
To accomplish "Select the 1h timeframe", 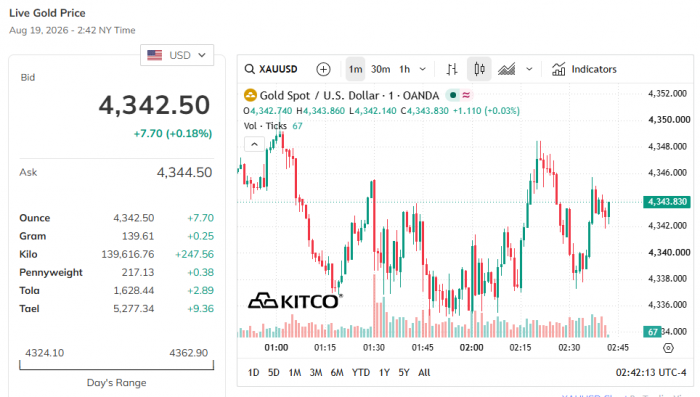I will point(404,69).
